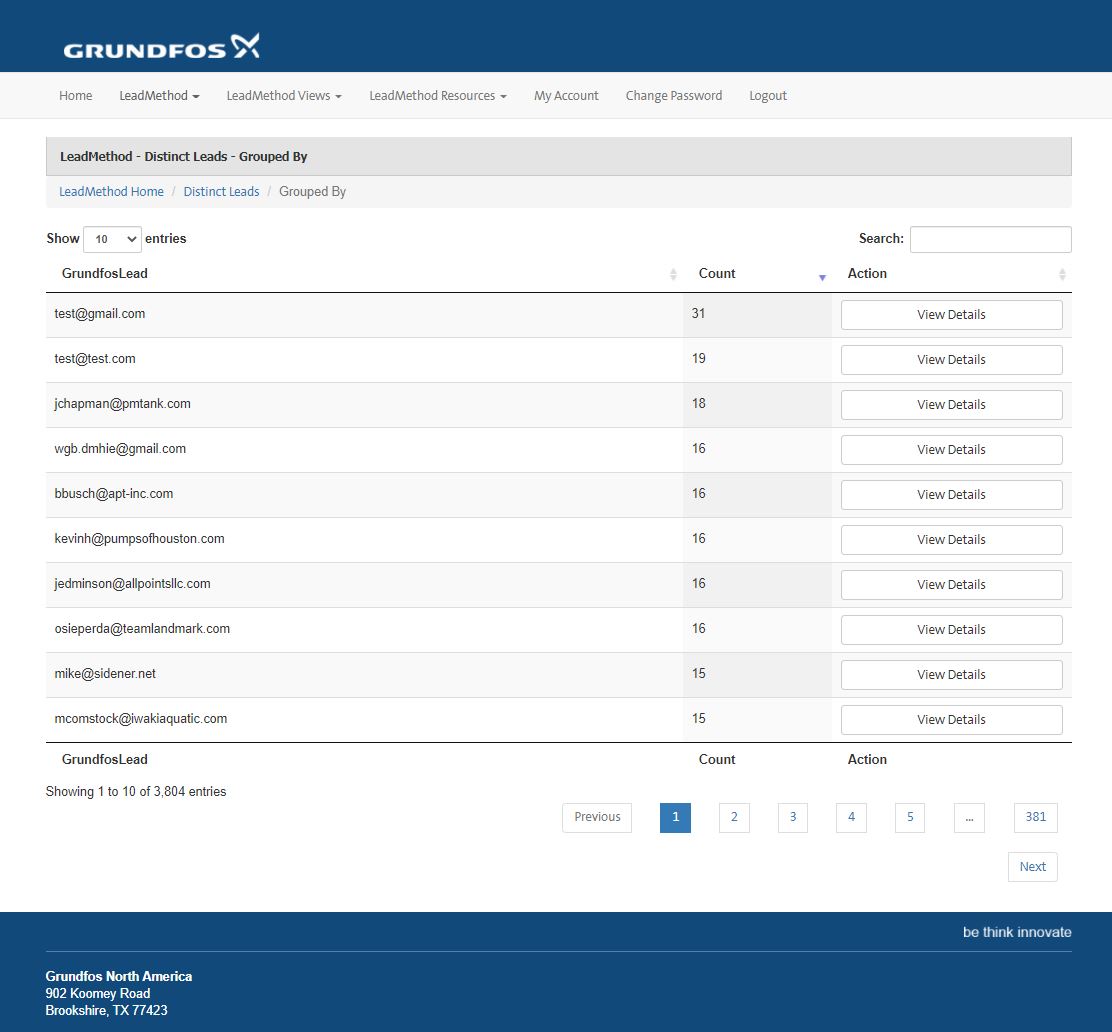The height and width of the screenshot is (1032, 1112).
Task: Select the bbusch@apt-inc.com cell
Action: (365, 494)
